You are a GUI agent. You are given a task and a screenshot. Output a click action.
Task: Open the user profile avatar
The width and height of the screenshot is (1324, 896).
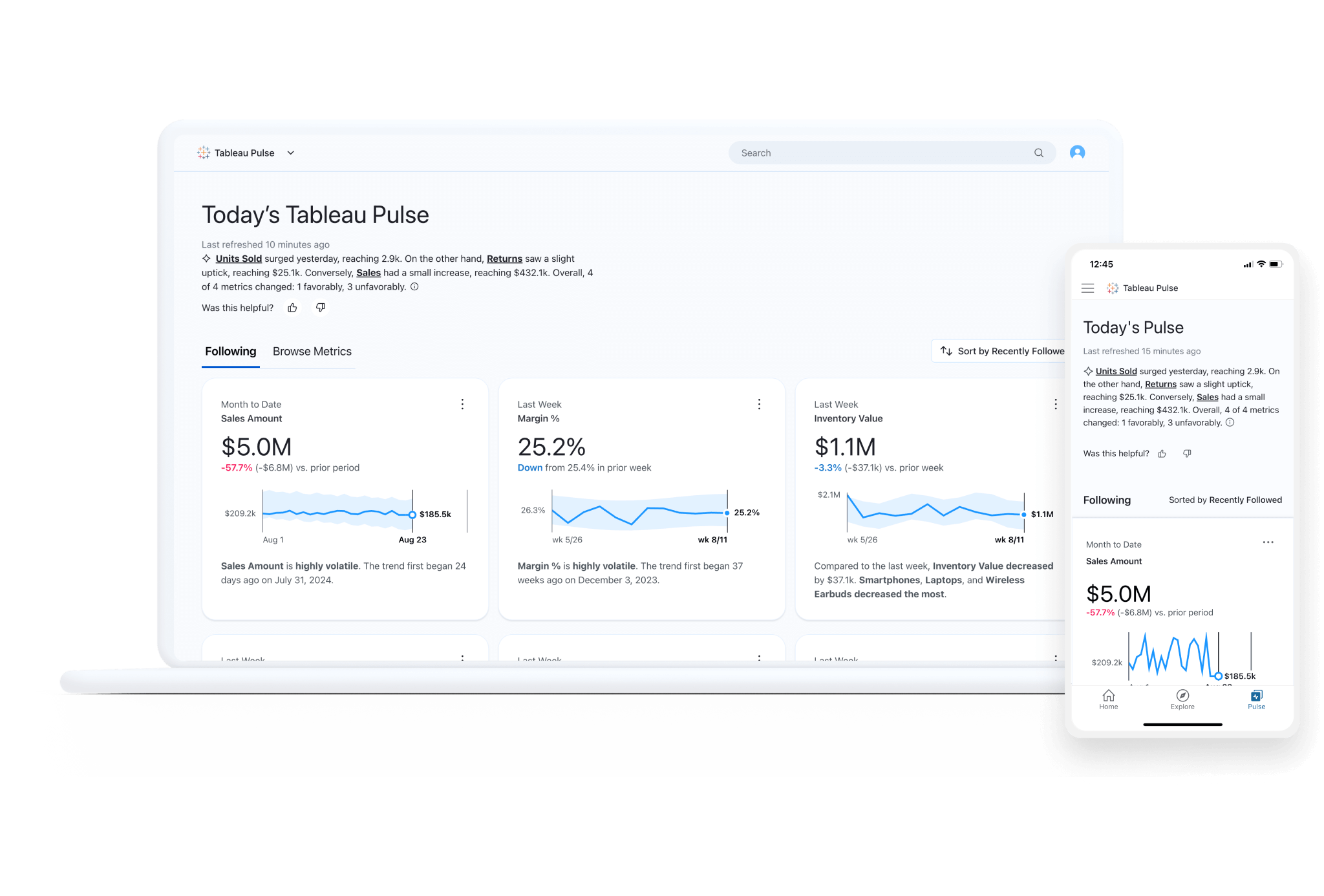pos(1077,153)
